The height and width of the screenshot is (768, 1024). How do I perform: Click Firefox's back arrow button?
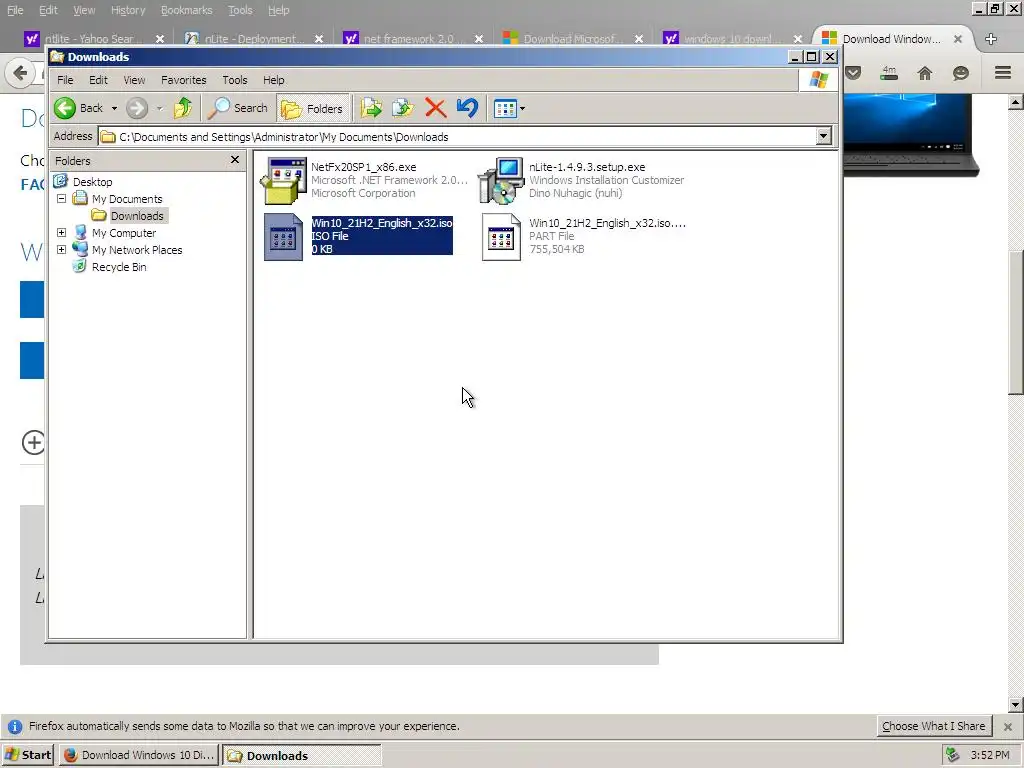(20, 72)
